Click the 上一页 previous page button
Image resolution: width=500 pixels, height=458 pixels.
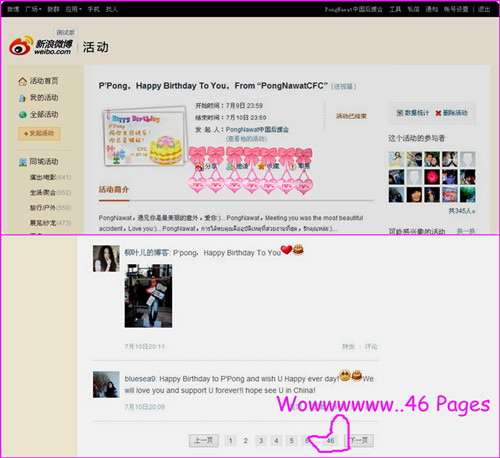coord(203,441)
